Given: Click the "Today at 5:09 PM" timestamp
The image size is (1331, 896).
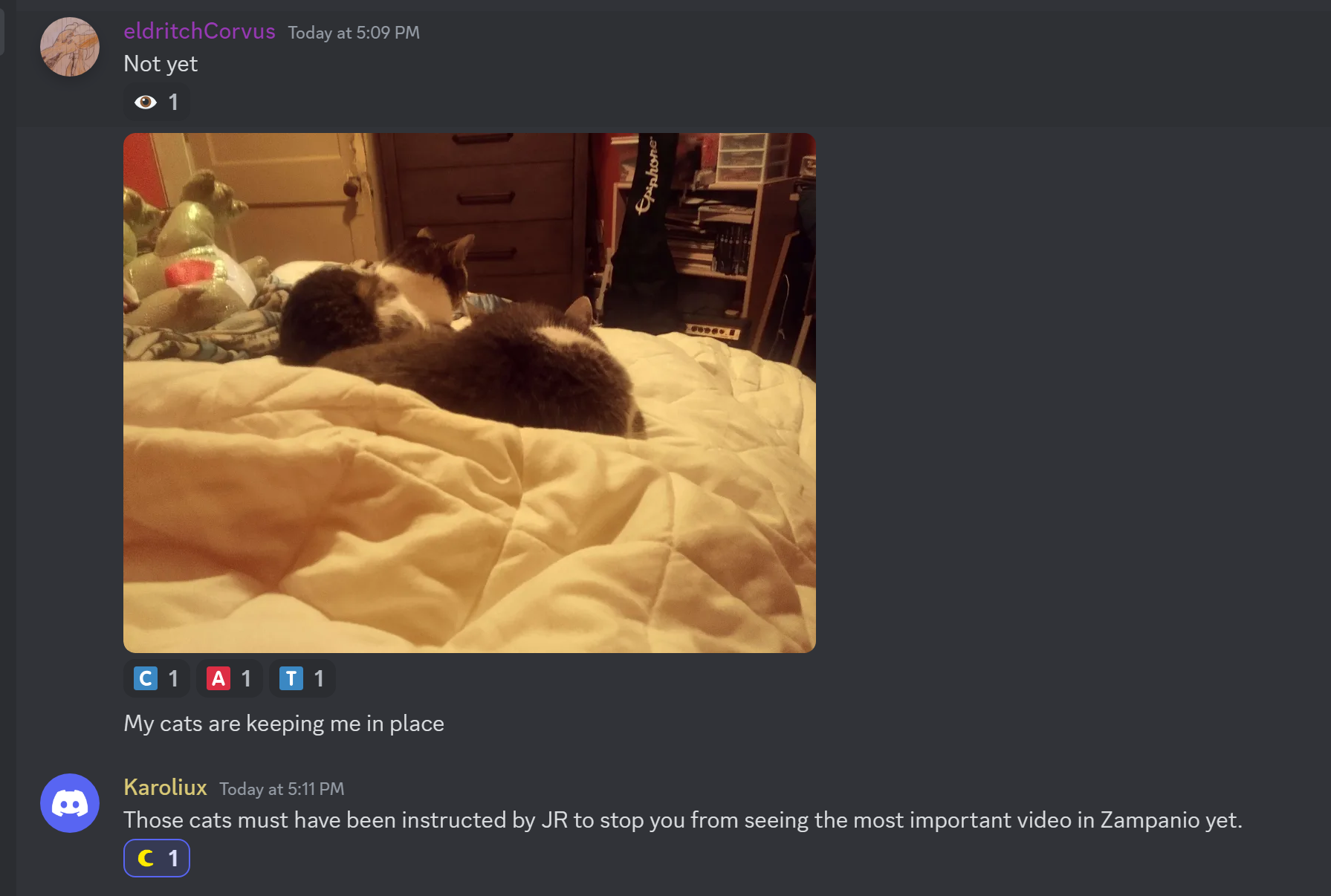Looking at the screenshot, I should click(x=354, y=33).
